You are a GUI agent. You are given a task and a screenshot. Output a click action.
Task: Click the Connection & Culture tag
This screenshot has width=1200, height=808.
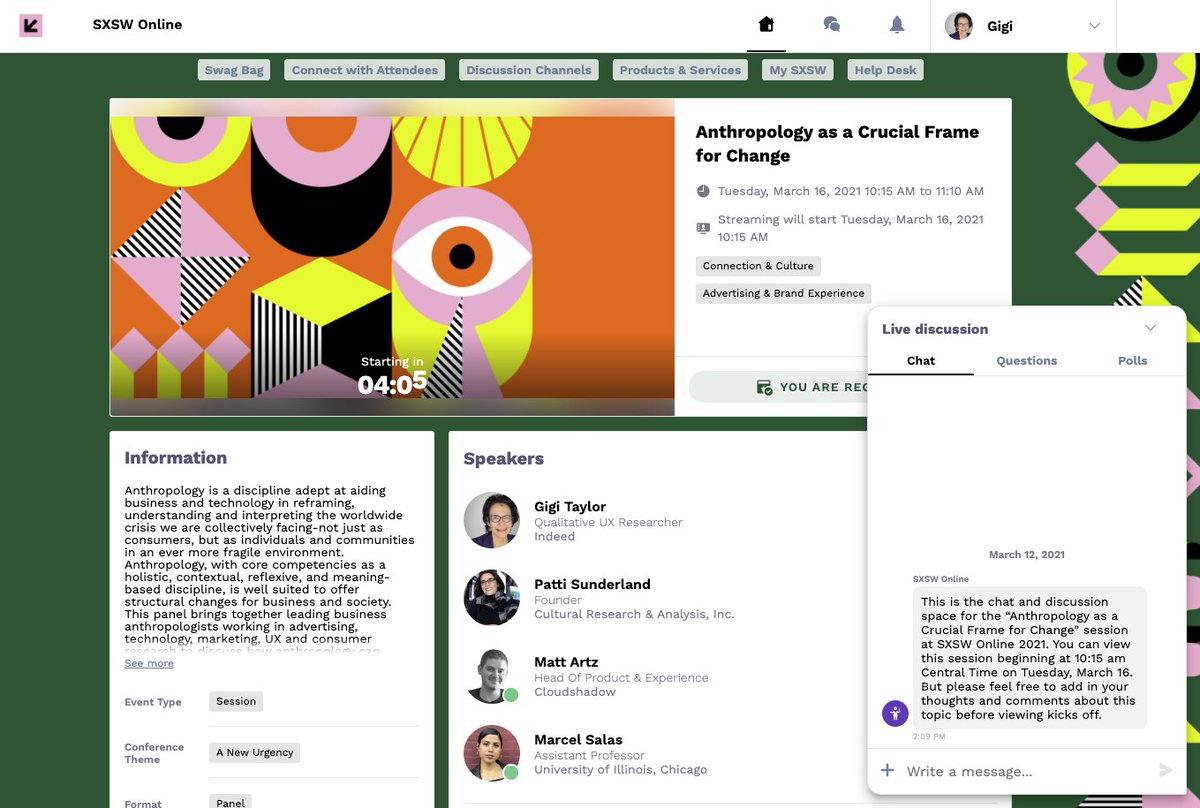pyautogui.click(x=758, y=266)
